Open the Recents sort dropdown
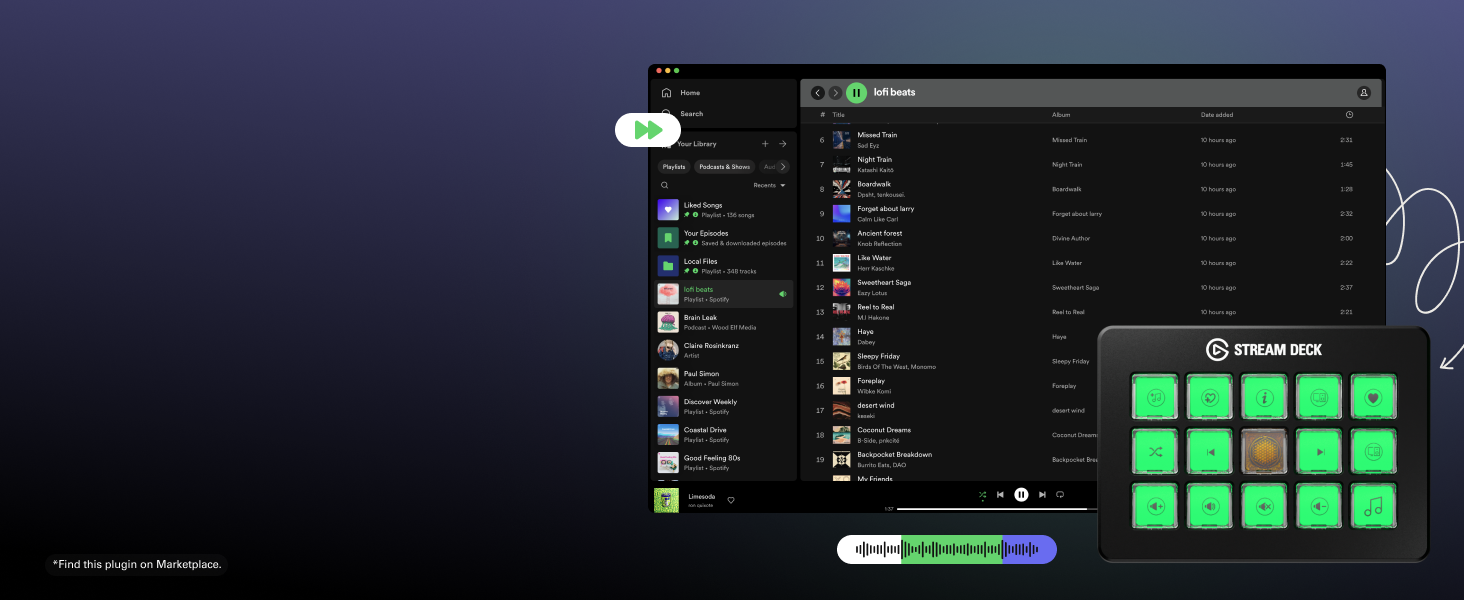 click(x=769, y=185)
